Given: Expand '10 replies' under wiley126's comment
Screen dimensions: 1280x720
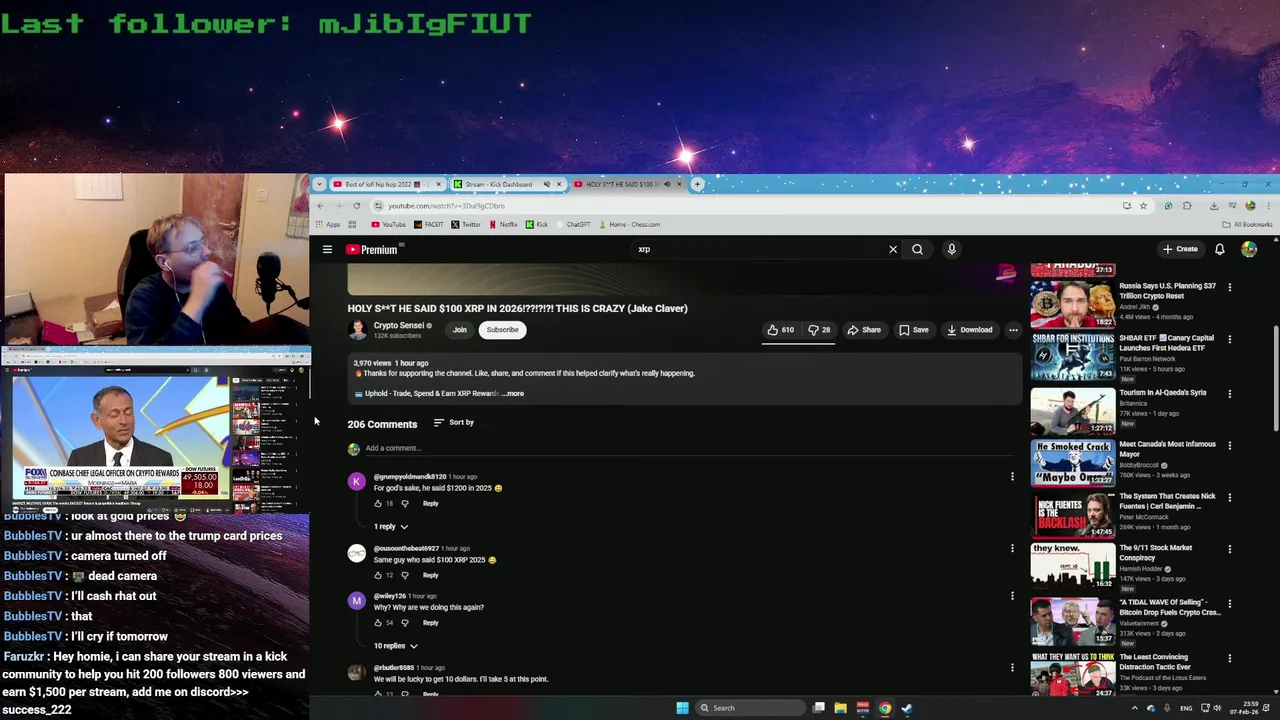Looking at the screenshot, I should click(396, 646).
